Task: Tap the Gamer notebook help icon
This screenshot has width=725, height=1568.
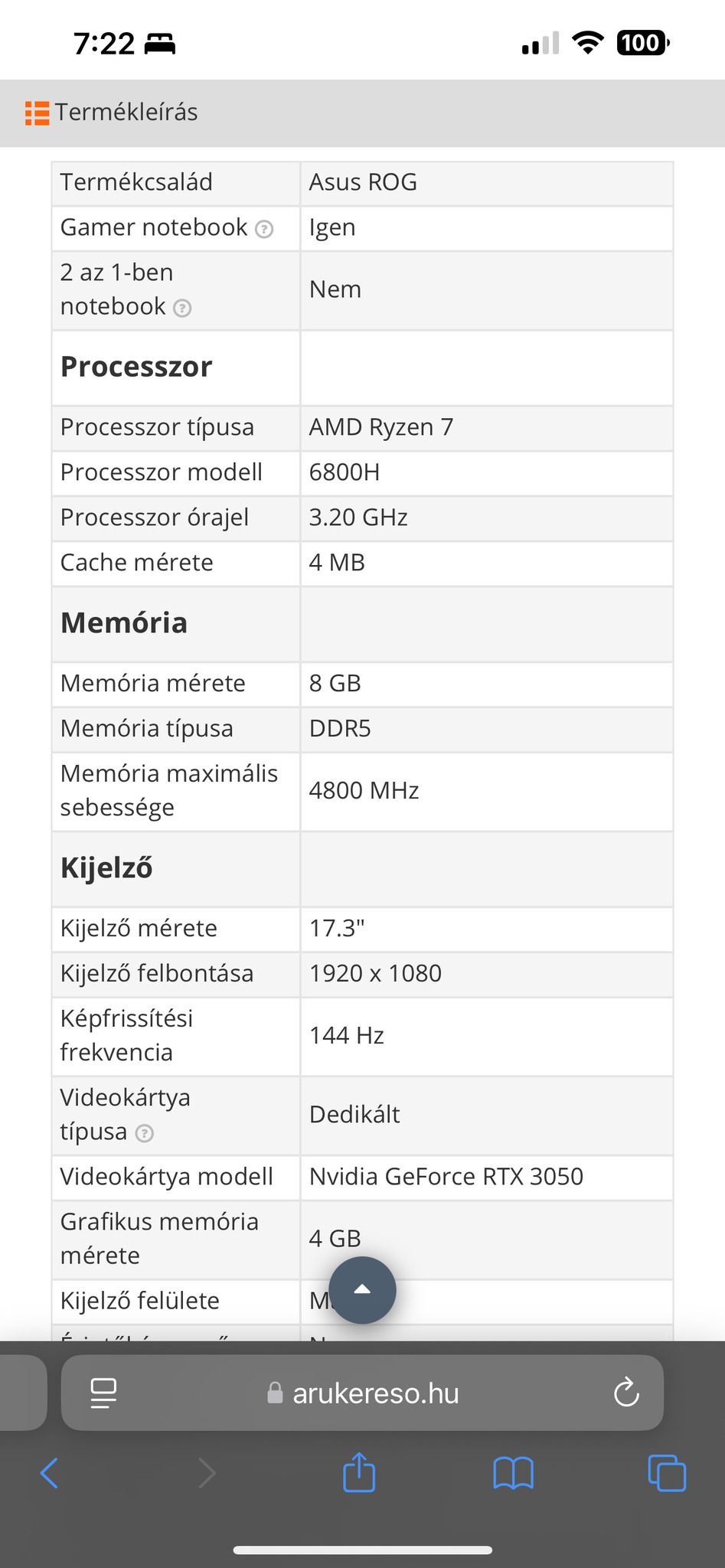Action: (264, 229)
